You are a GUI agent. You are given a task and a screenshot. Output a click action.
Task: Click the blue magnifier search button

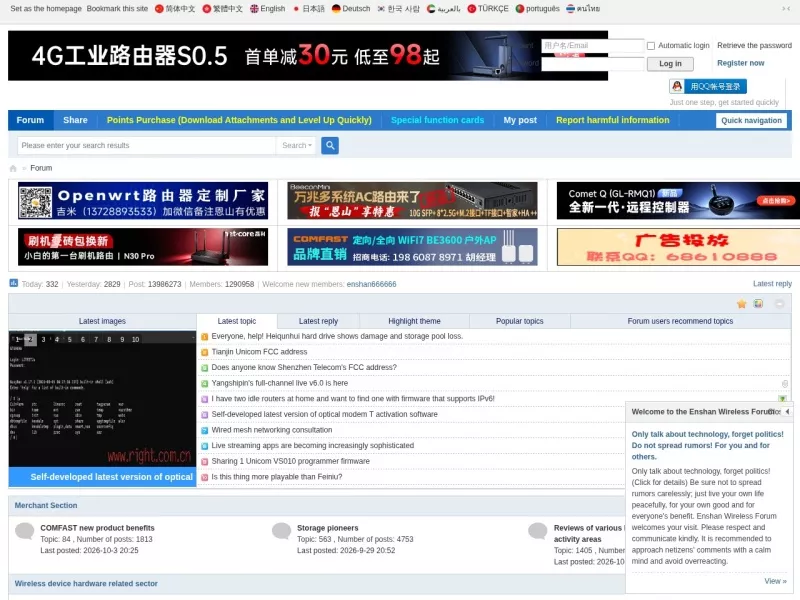[x=330, y=145]
